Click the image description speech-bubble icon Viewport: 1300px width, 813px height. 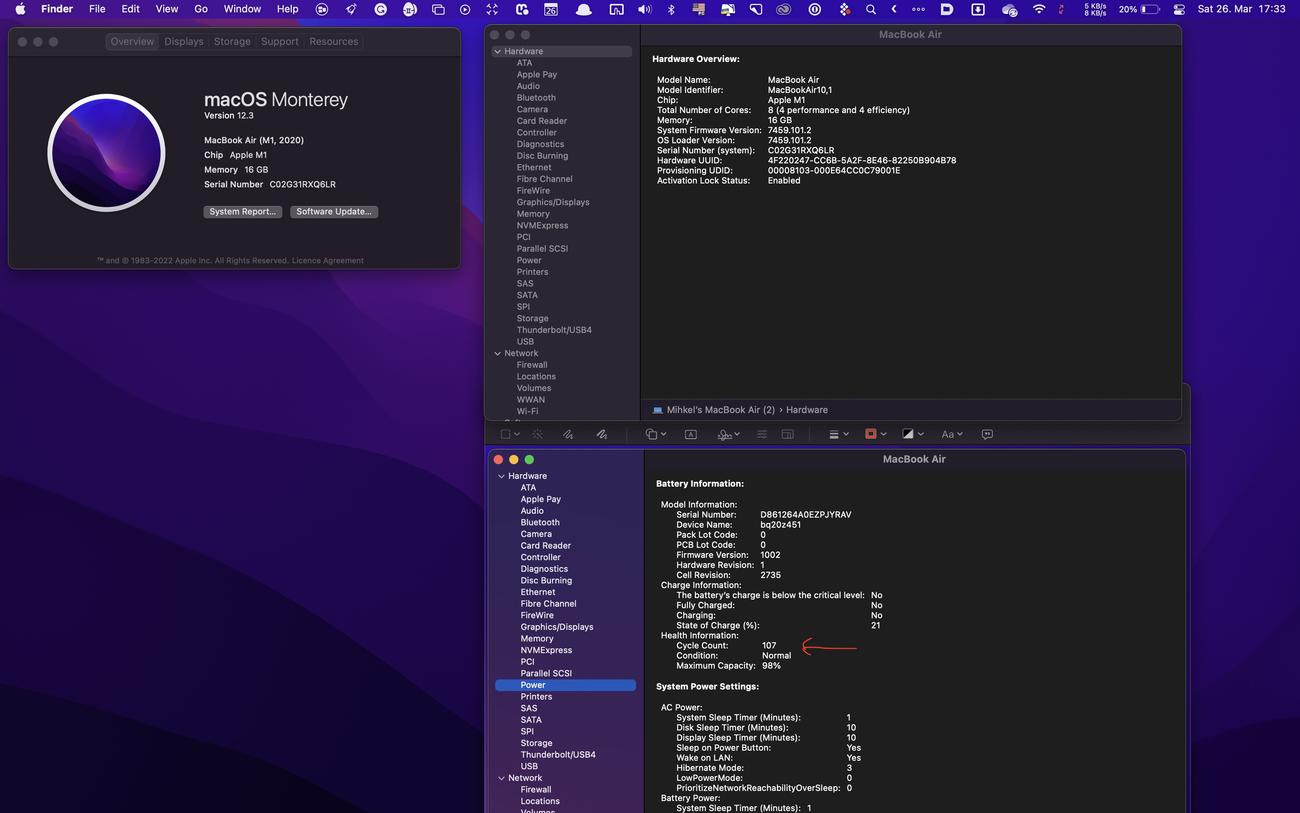pos(987,434)
